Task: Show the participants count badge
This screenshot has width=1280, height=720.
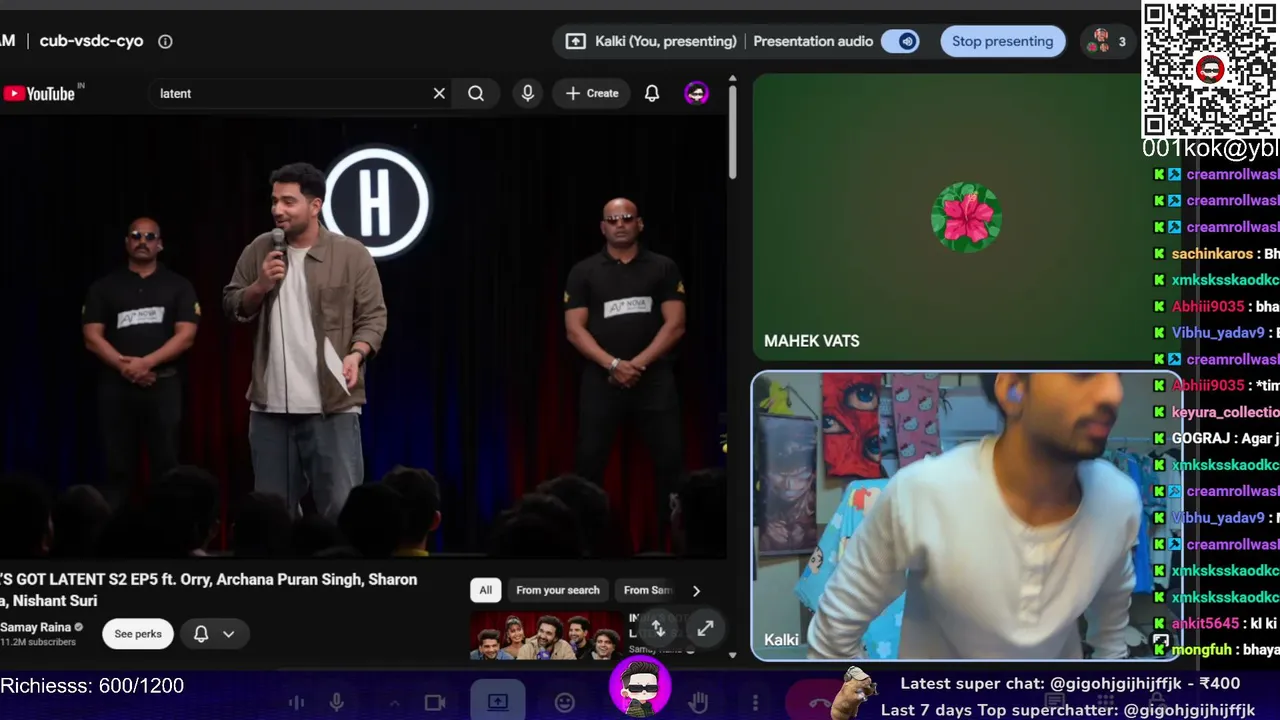Action: click(1109, 41)
